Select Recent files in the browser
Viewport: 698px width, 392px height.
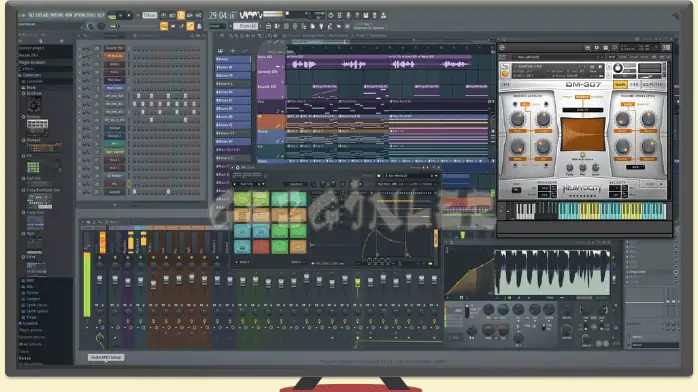point(29,55)
